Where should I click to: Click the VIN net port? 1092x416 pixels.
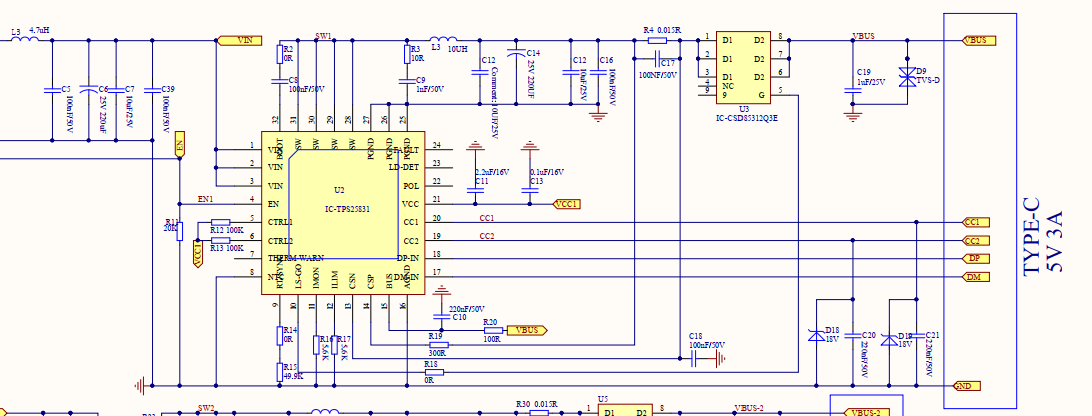[240, 40]
